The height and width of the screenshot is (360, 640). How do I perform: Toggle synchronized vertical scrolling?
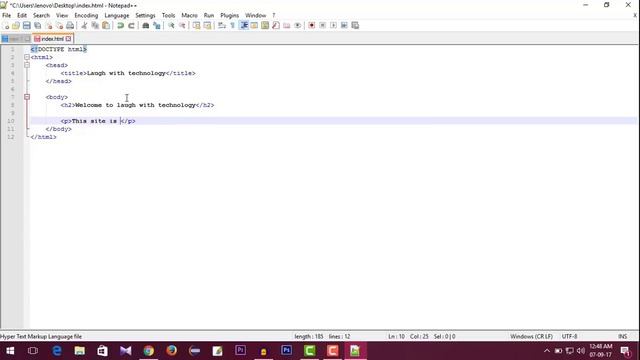(196, 26)
